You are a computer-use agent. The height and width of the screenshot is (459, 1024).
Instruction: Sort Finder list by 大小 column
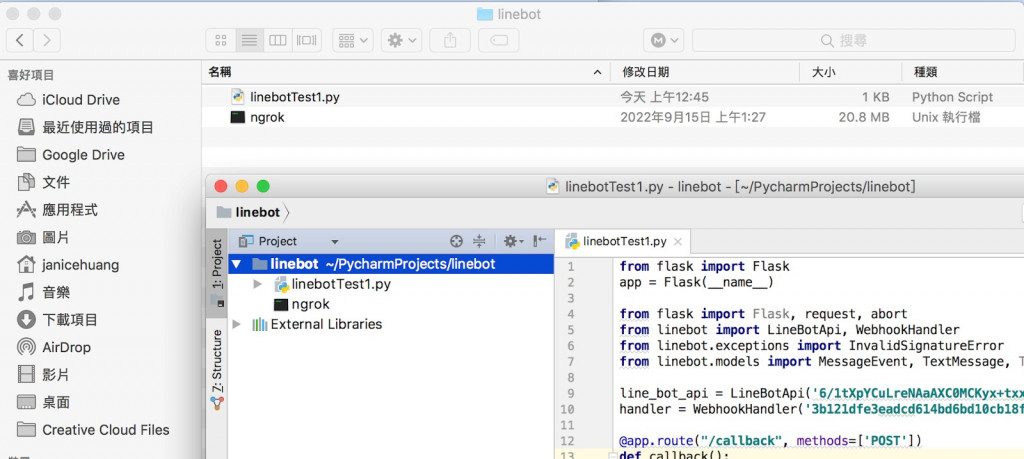point(851,72)
